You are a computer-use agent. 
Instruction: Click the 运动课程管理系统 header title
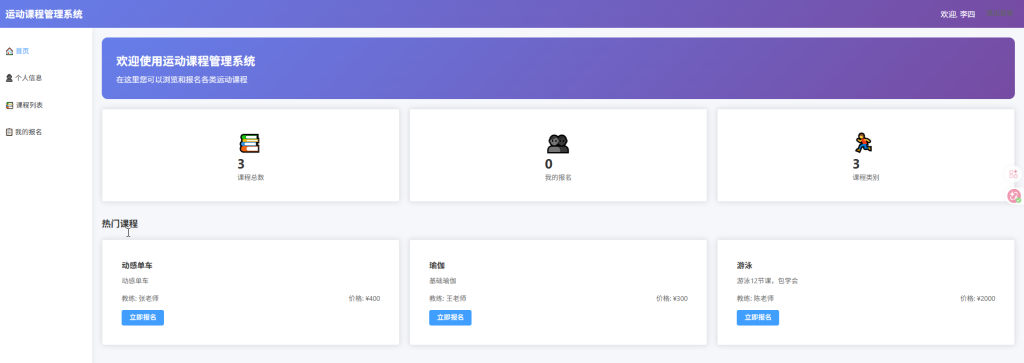click(x=44, y=14)
